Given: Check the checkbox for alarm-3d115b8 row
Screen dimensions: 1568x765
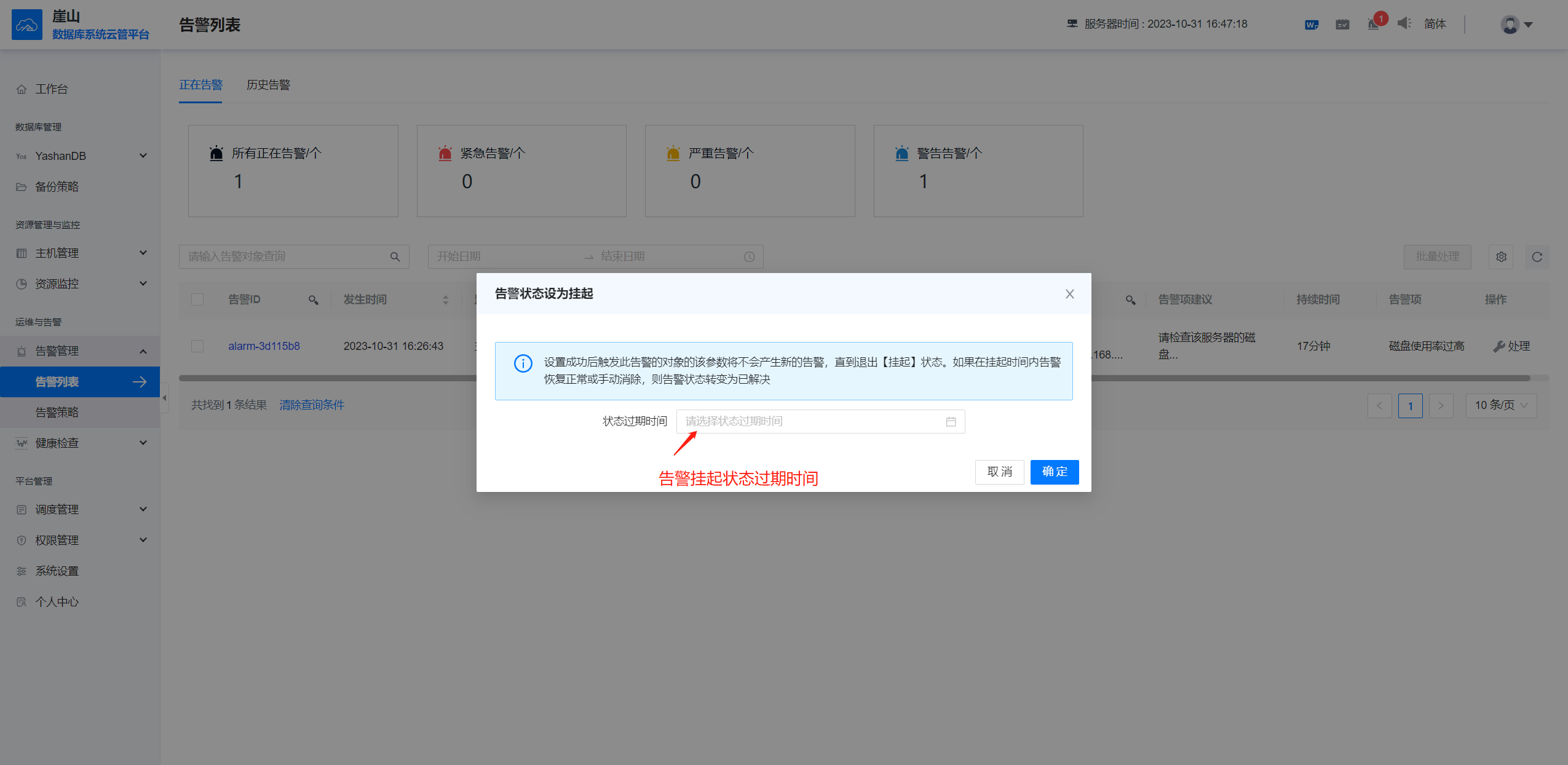Looking at the screenshot, I should click(x=197, y=346).
